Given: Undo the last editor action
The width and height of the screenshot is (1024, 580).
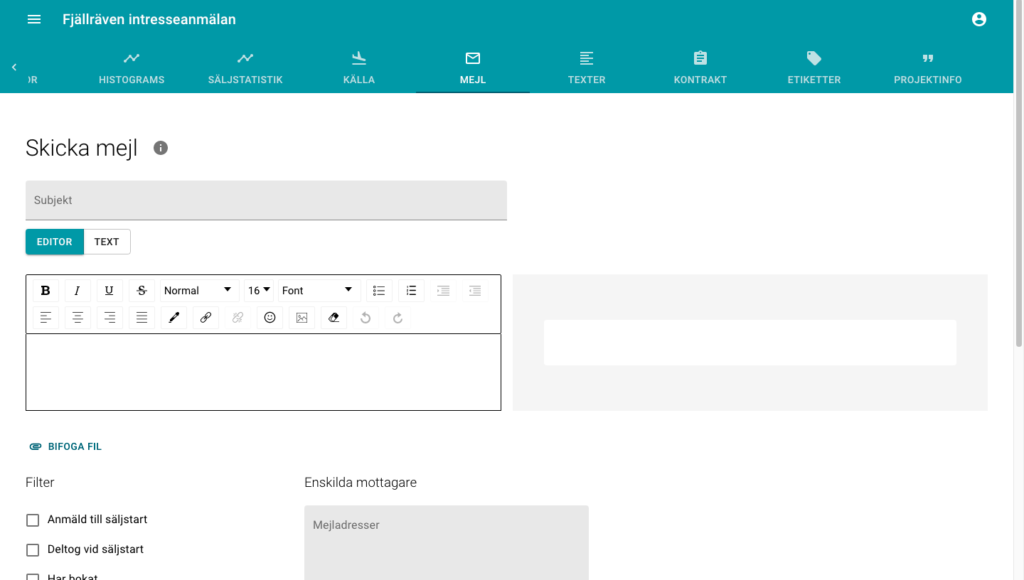Looking at the screenshot, I should (365, 317).
